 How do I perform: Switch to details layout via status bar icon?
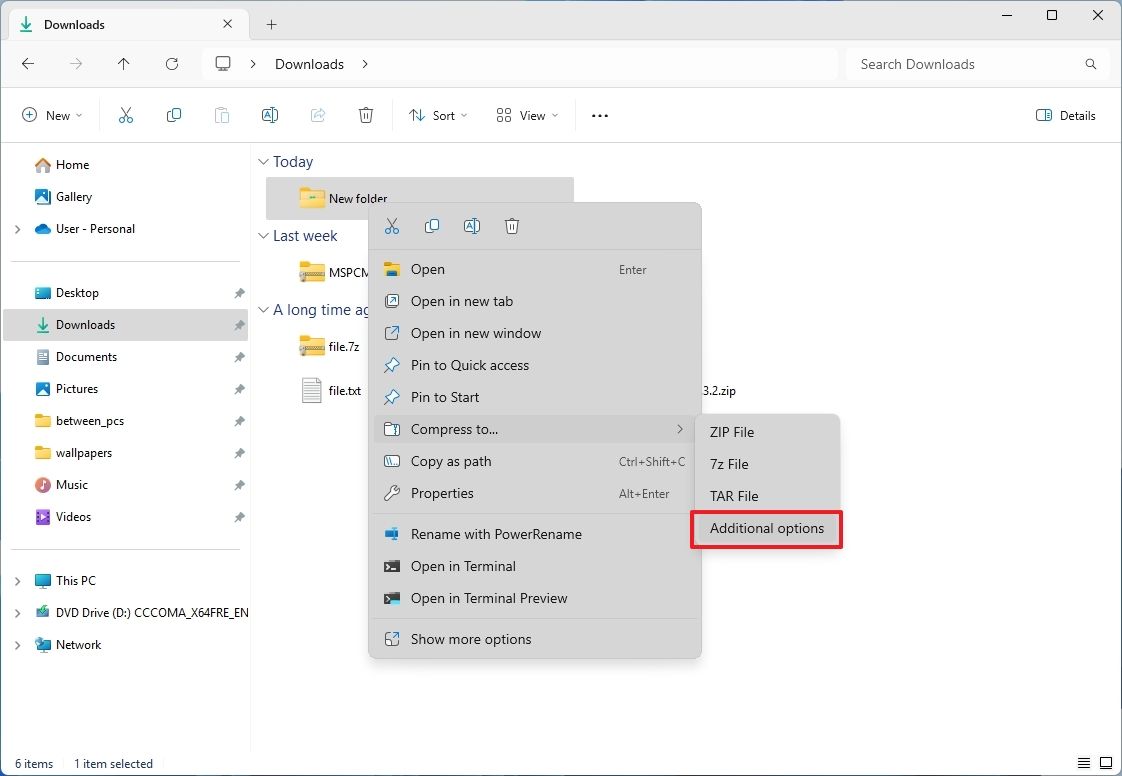point(1082,763)
